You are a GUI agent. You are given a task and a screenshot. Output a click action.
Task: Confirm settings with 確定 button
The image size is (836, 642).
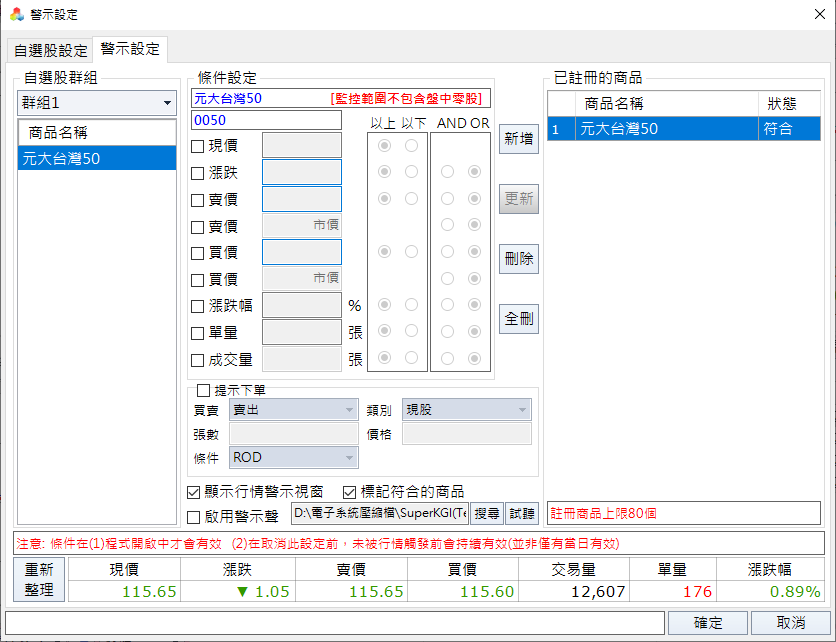[x=707, y=622]
